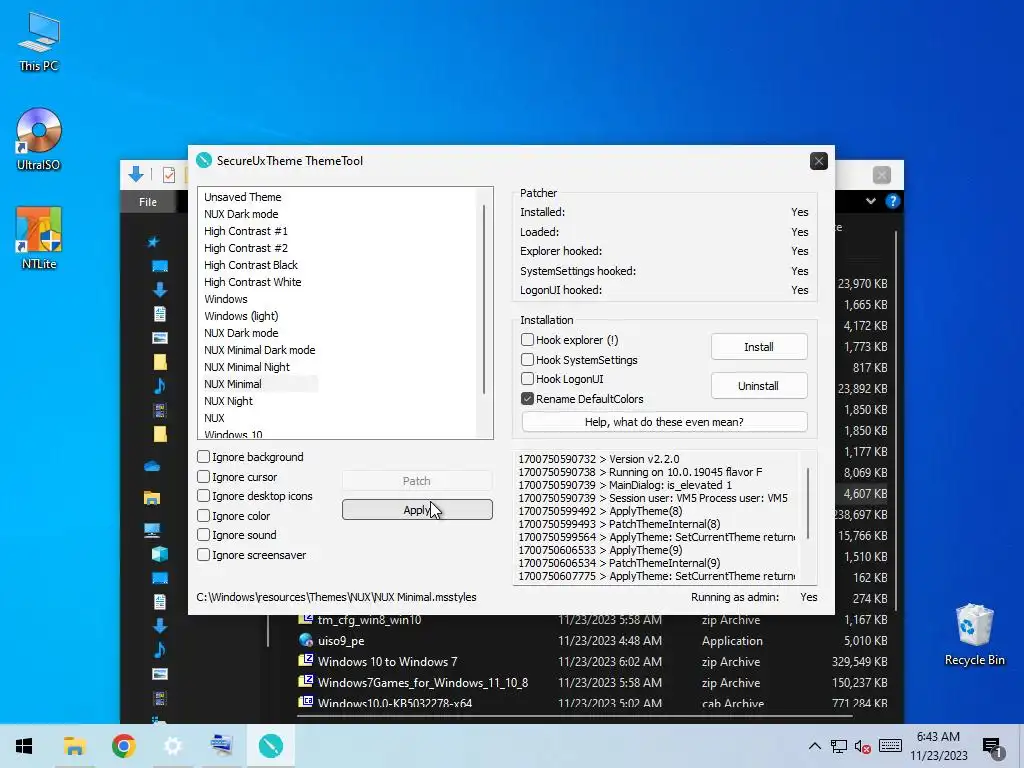The width and height of the screenshot is (1024, 768).
Task: Tick the Ignore background checkbox
Action: 203,456
